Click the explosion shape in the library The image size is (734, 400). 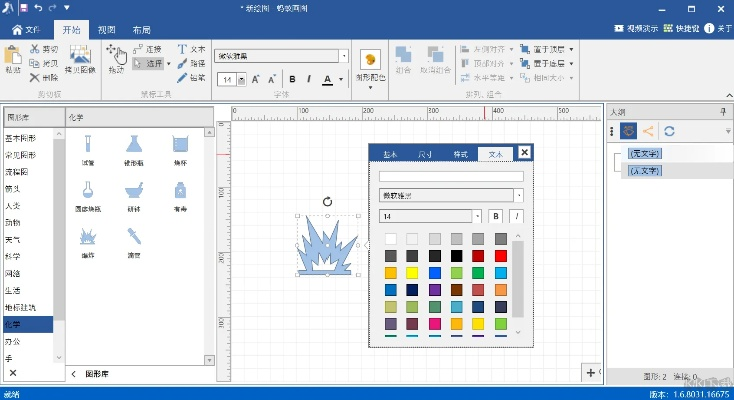[x=87, y=237]
